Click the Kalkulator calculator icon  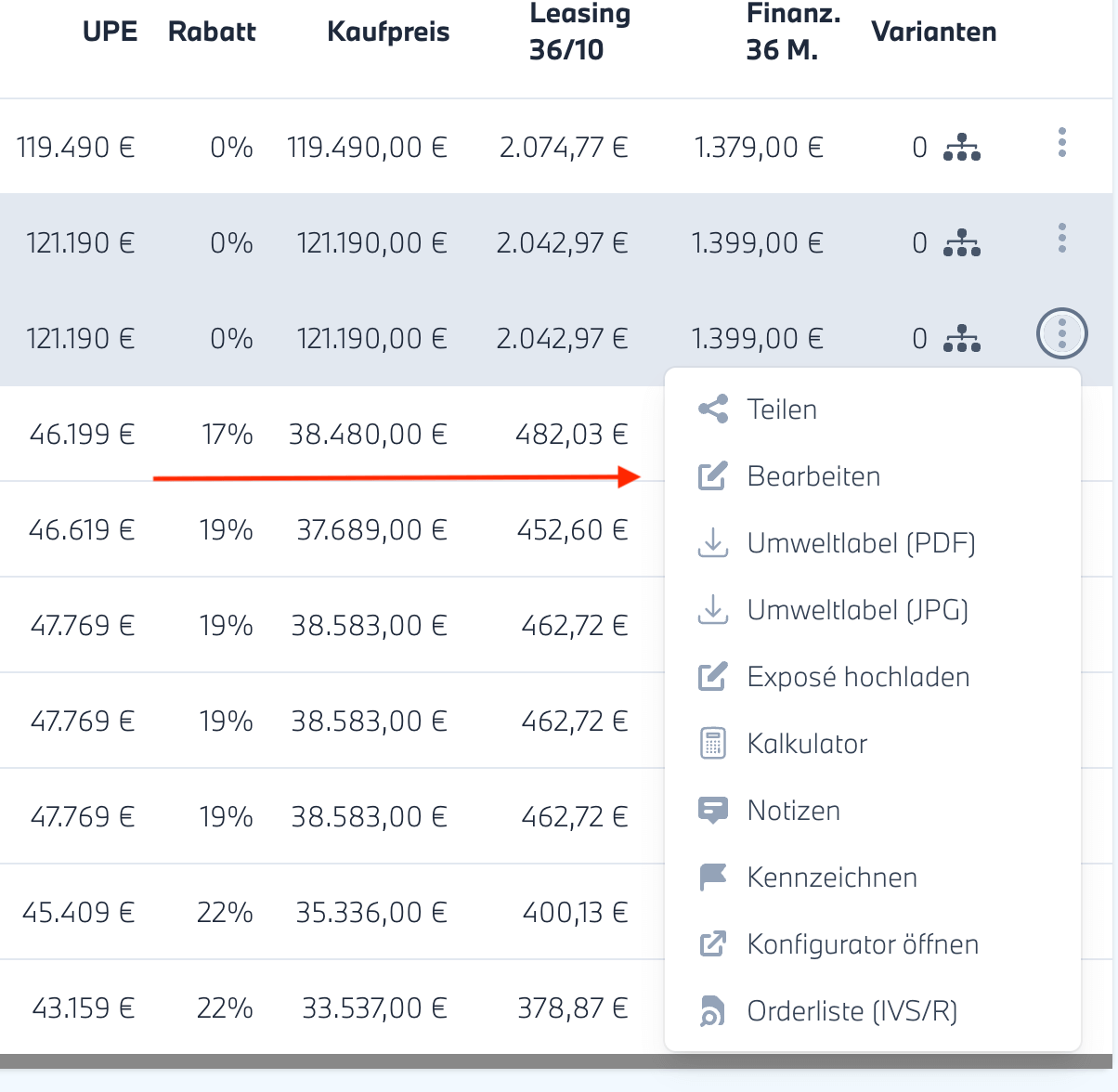tap(712, 744)
